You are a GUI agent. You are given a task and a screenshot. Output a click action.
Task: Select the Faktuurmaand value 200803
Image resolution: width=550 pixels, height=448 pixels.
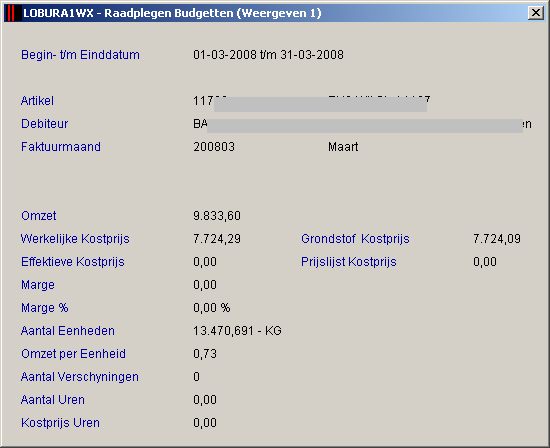[x=214, y=147]
